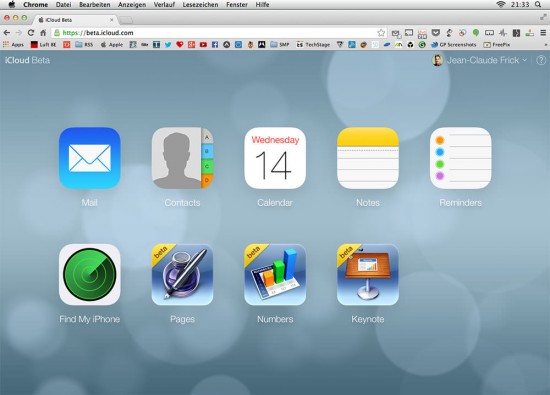Click the browser forward arrow
Viewport: 550px width, 395px height.
pyautogui.click(x=19, y=33)
